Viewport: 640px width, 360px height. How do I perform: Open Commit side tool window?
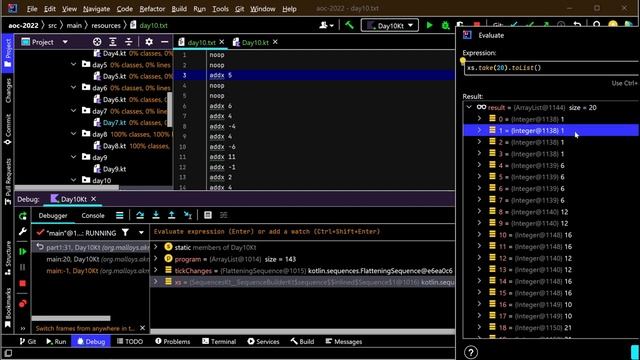click(8, 129)
